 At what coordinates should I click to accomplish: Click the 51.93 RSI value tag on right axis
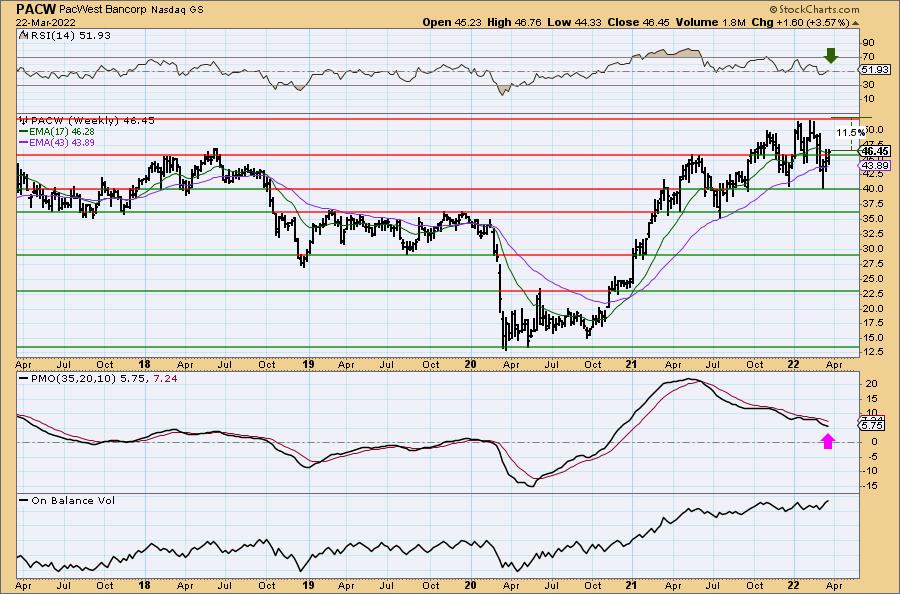tap(874, 69)
